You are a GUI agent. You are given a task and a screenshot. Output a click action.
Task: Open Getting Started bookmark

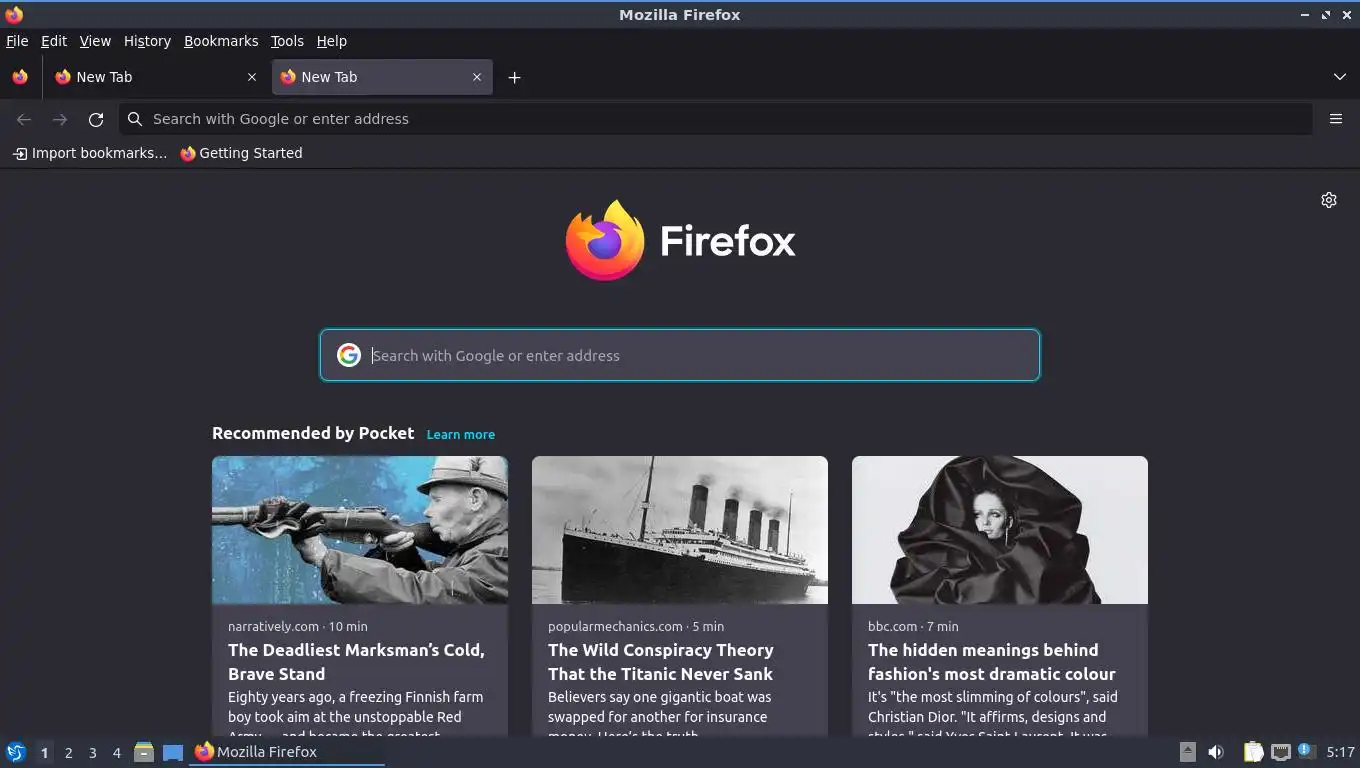click(x=241, y=153)
